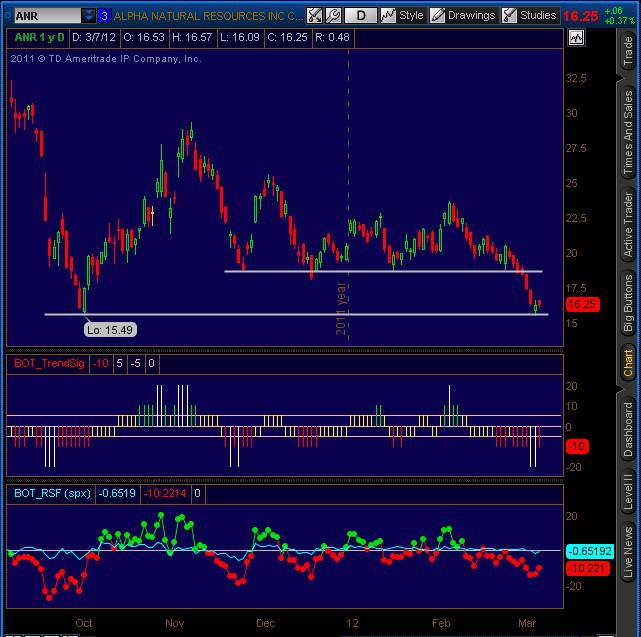The width and height of the screenshot is (641, 637).
Task: Select the Chart sidebar tab
Action: coord(628,363)
